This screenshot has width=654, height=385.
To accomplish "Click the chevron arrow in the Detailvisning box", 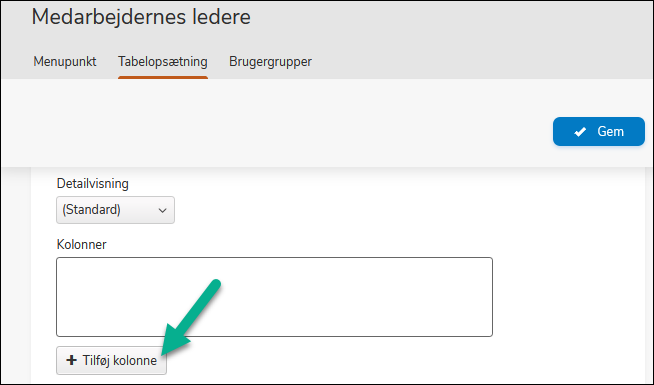I will click(162, 211).
